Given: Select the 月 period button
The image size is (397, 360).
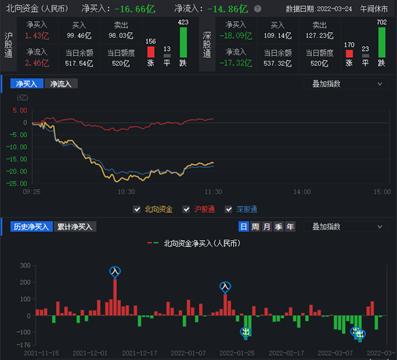Looking at the screenshot, I should coord(267,227).
